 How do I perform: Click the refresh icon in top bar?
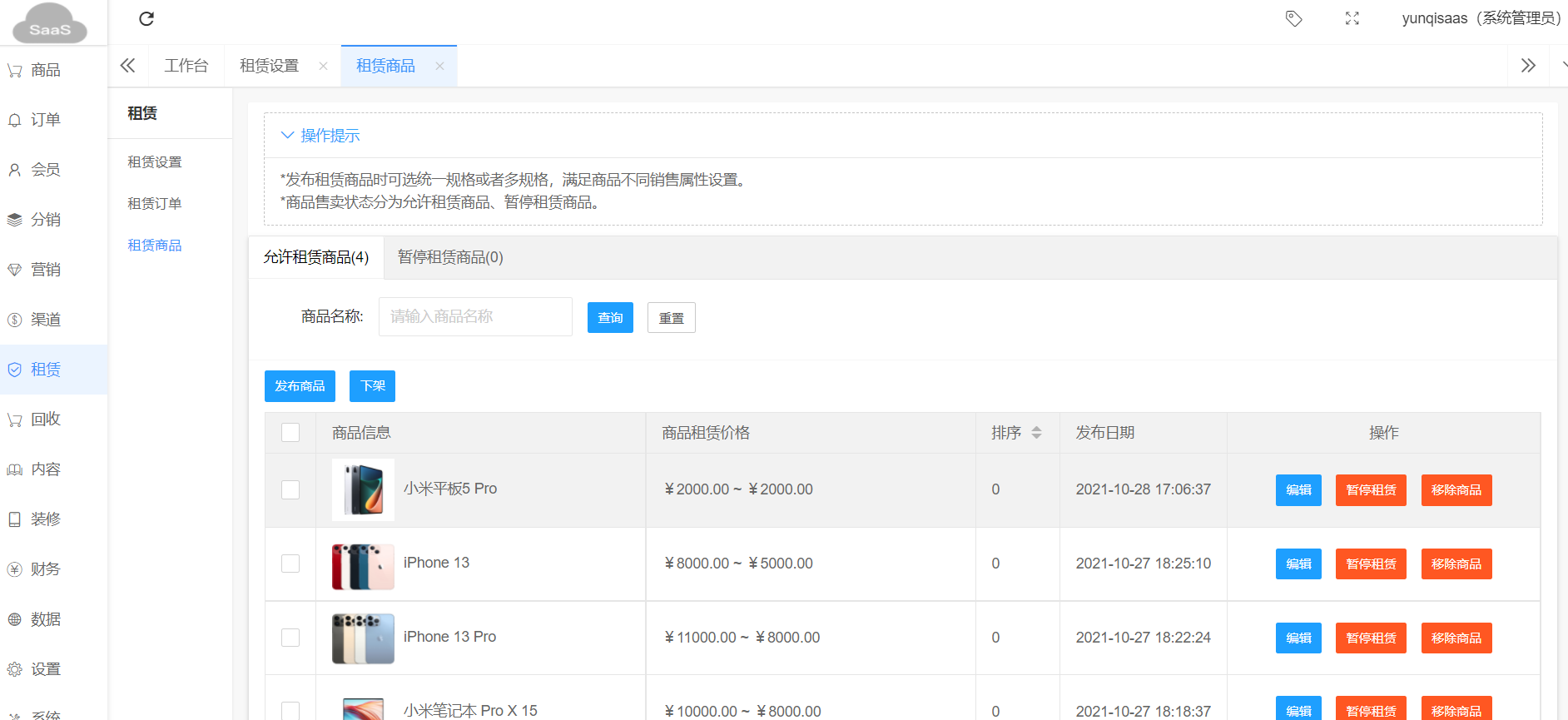[146, 18]
